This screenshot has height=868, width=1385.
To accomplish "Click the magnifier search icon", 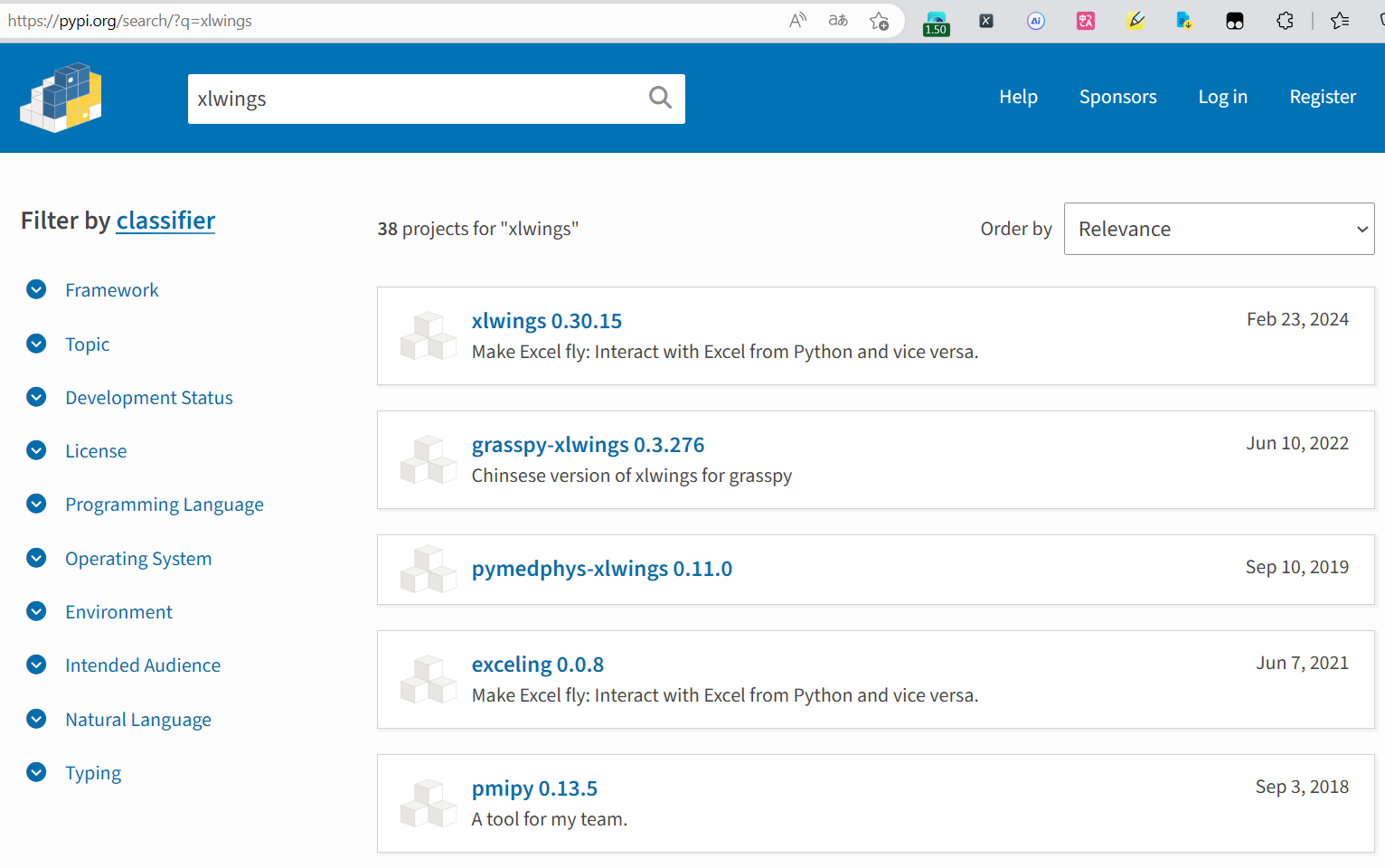I will tap(661, 98).
